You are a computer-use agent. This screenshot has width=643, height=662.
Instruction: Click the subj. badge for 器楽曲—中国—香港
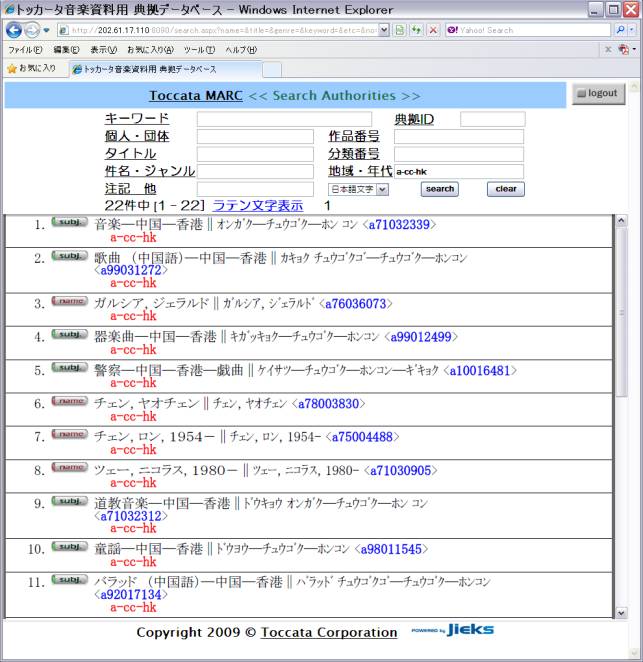[70, 334]
